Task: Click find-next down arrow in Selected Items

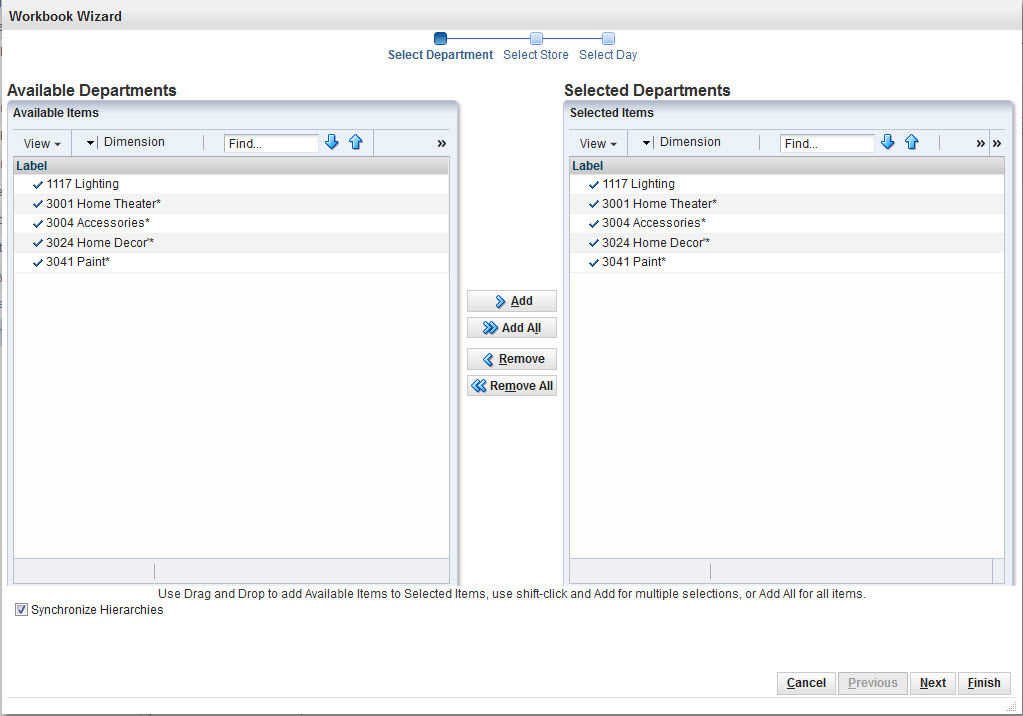Action: click(x=887, y=142)
